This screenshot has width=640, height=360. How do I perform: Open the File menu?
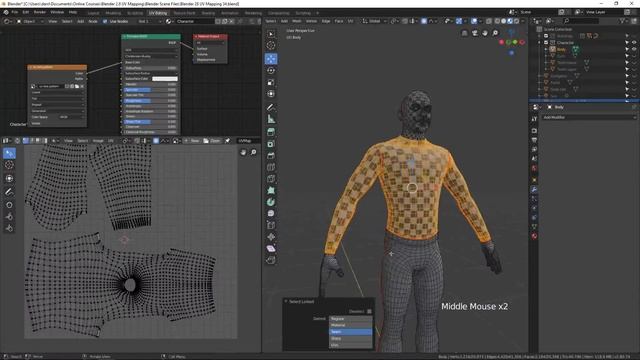point(15,12)
